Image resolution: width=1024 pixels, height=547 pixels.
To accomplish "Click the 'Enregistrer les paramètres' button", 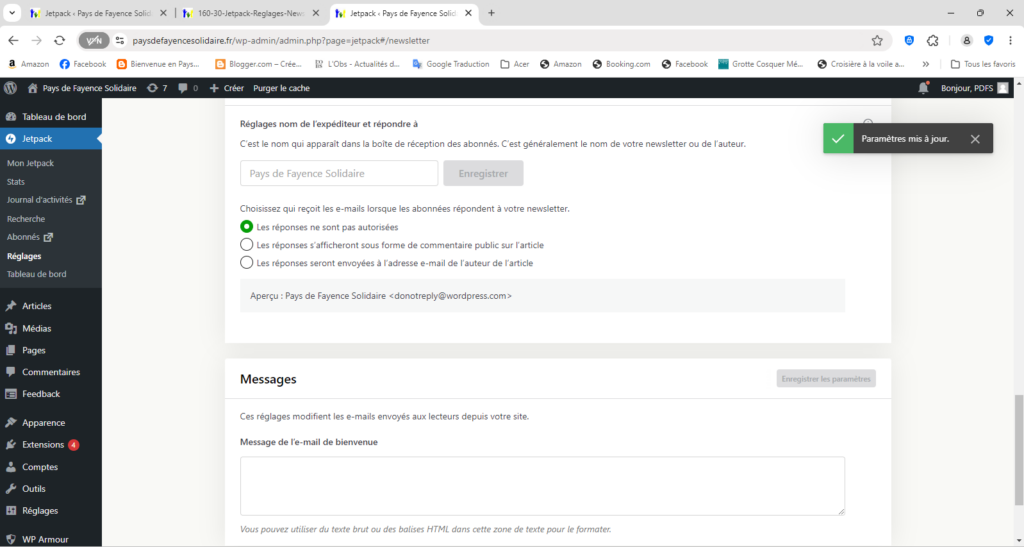I will pyautogui.click(x=826, y=379).
